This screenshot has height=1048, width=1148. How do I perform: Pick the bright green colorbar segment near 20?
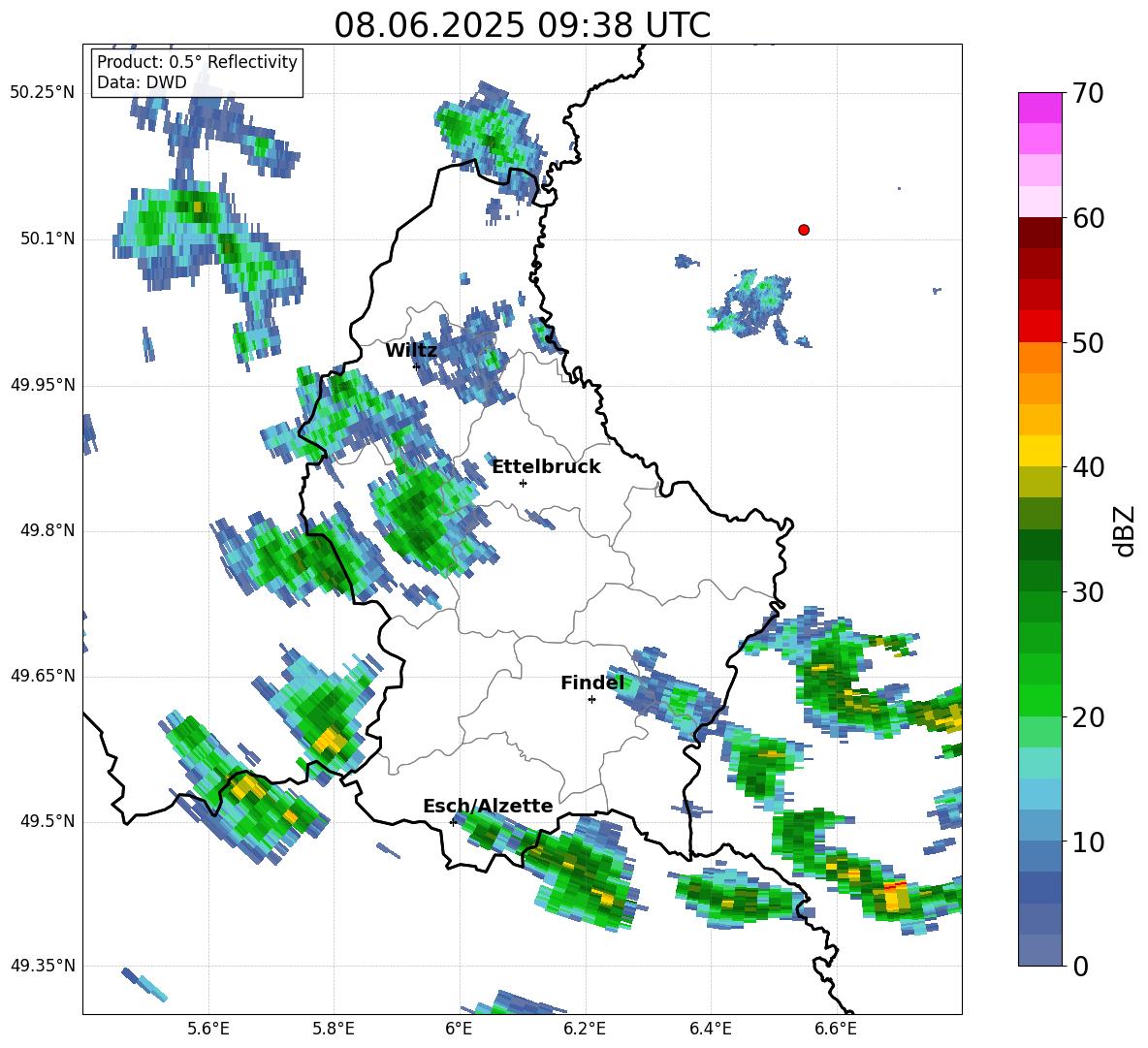pyautogui.click(x=1039, y=701)
